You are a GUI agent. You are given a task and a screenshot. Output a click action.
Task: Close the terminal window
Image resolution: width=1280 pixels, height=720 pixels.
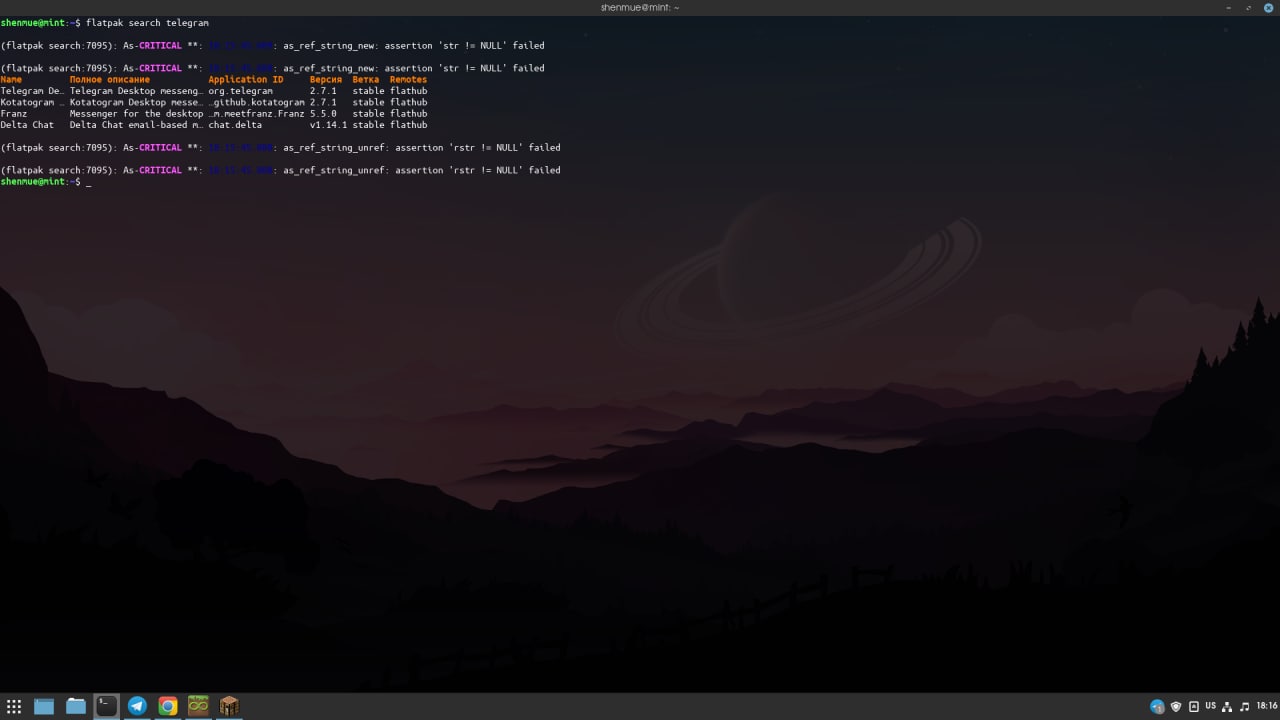pyautogui.click(x=1268, y=7)
